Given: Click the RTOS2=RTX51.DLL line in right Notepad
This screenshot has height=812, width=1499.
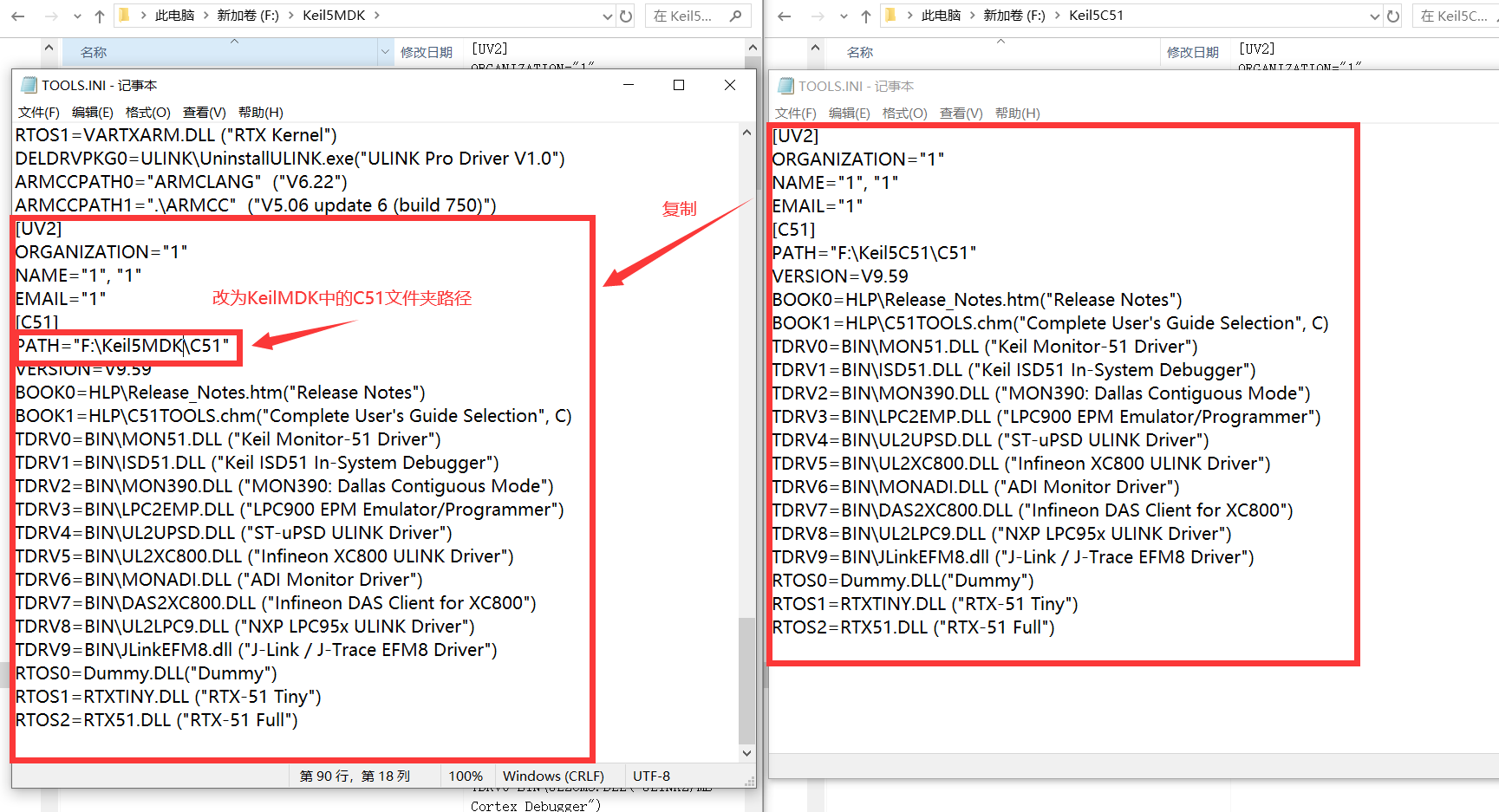Looking at the screenshot, I should pyautogui.click(x=914, y=627).
